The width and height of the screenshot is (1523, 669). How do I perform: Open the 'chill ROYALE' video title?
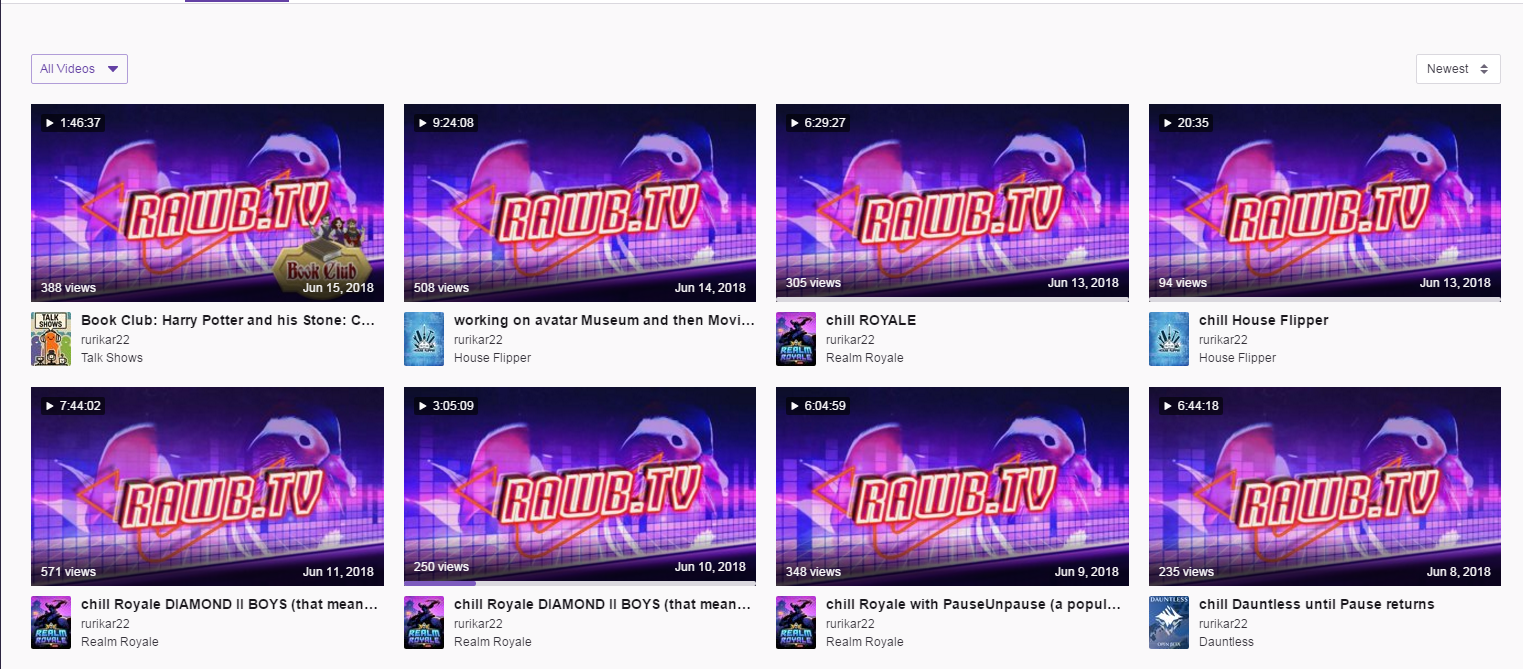click(871, 321)
